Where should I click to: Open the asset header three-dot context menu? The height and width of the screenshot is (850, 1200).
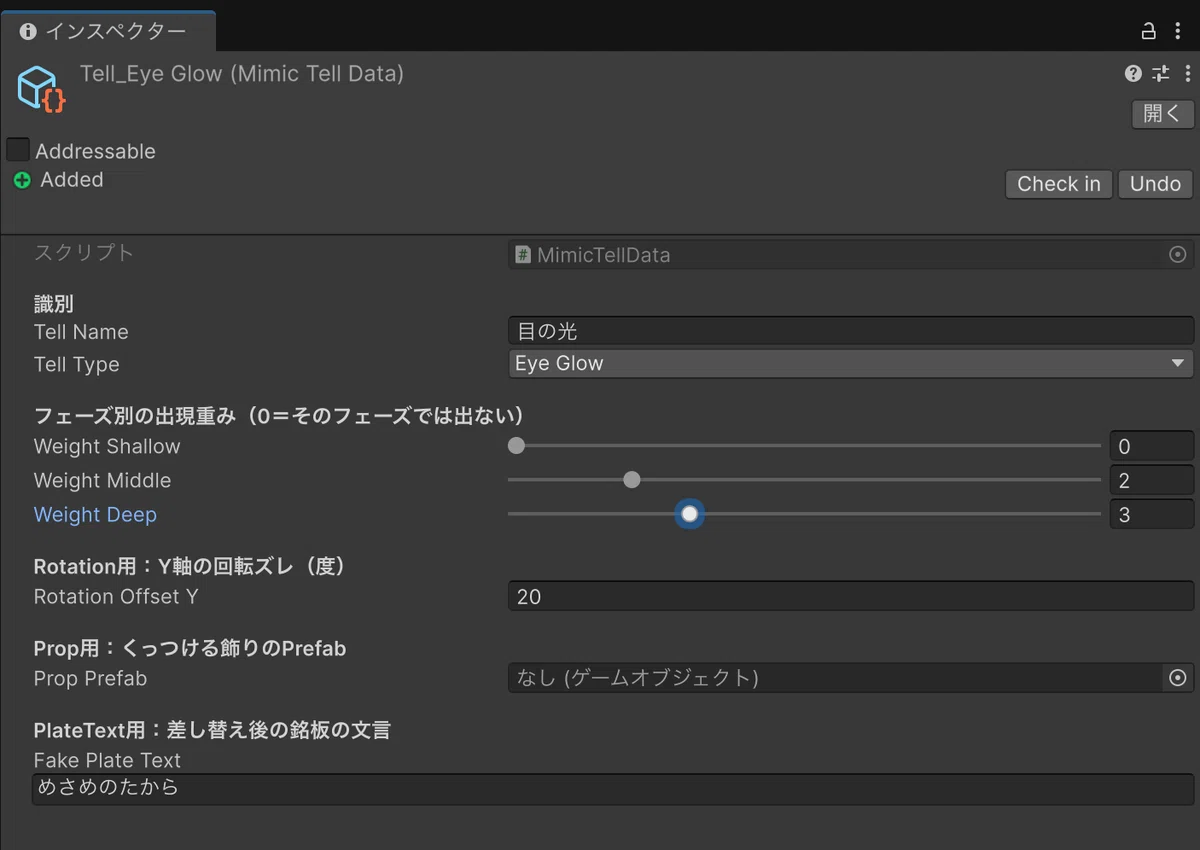tap(1187, 73)
